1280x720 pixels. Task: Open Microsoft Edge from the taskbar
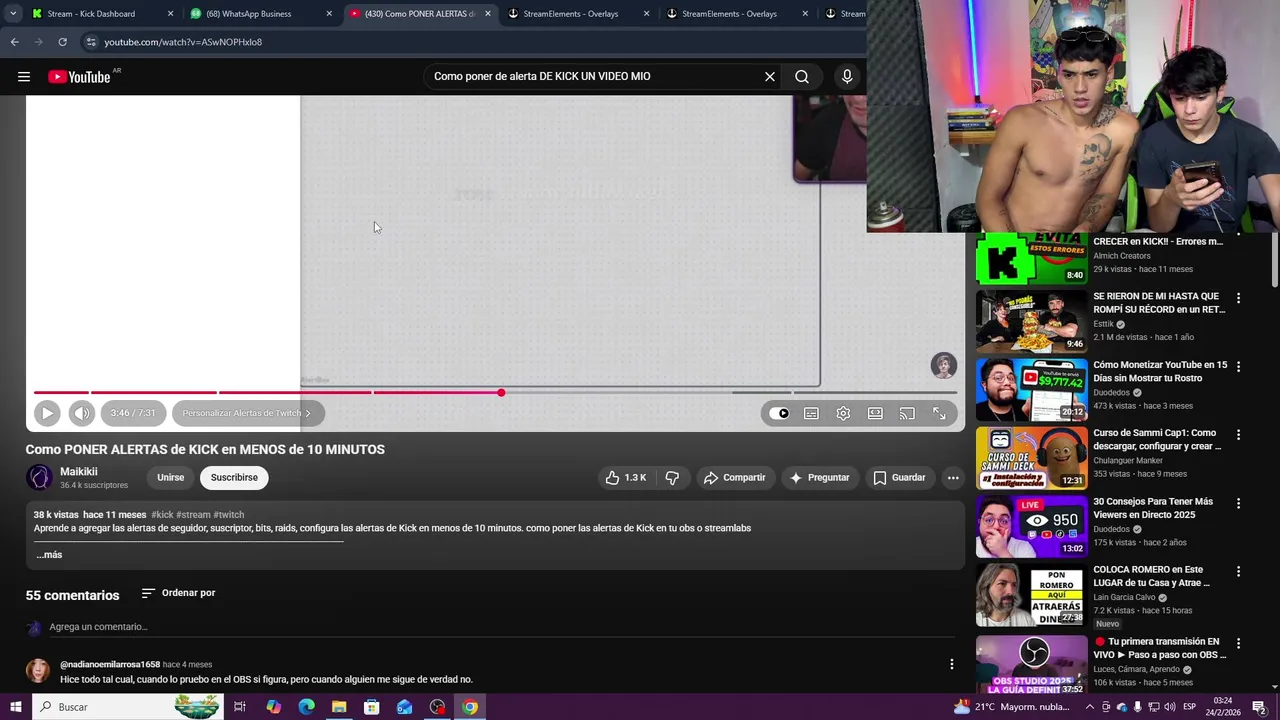coord(306,707)
